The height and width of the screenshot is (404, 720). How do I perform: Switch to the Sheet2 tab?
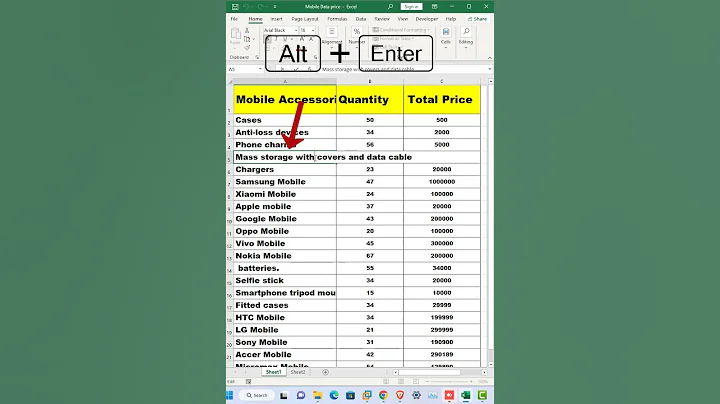click(x=298, y=372)
